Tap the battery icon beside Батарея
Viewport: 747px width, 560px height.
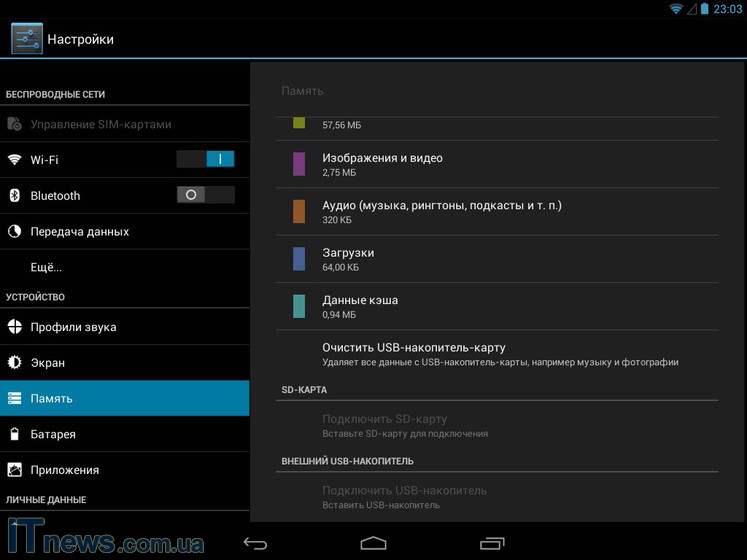pos(15,435)
